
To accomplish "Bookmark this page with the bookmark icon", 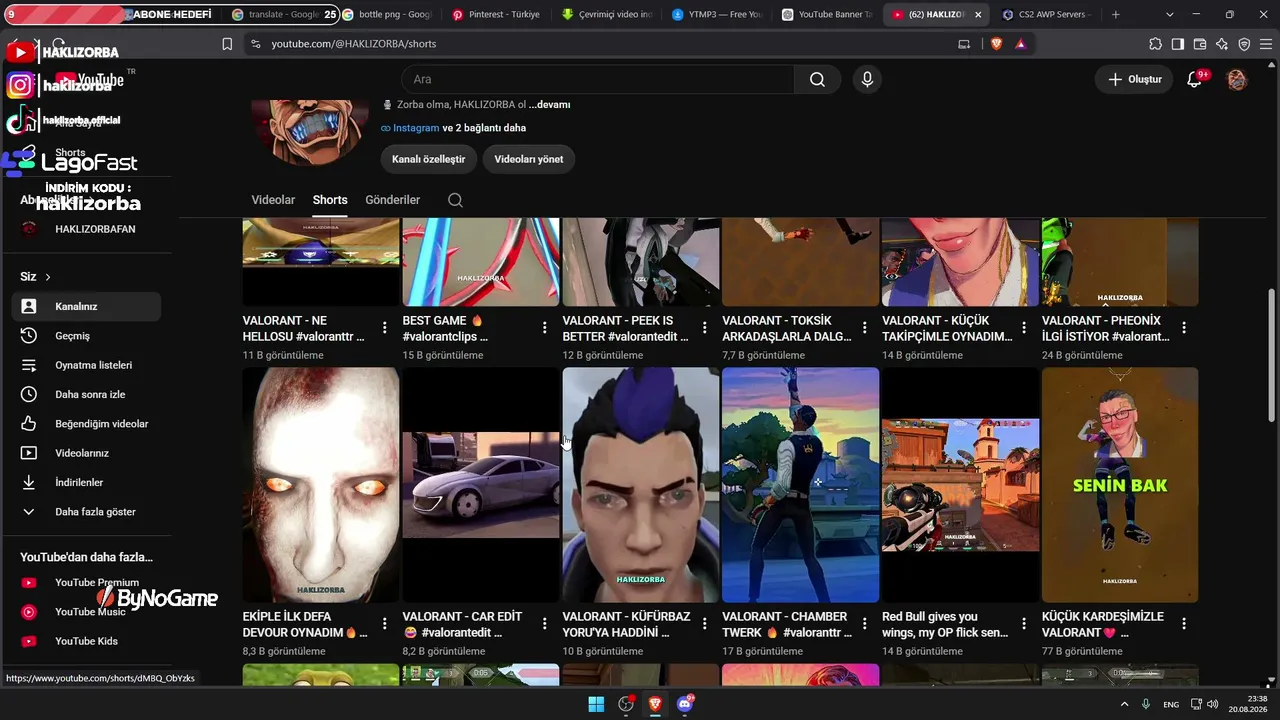I will coord(227,44).
